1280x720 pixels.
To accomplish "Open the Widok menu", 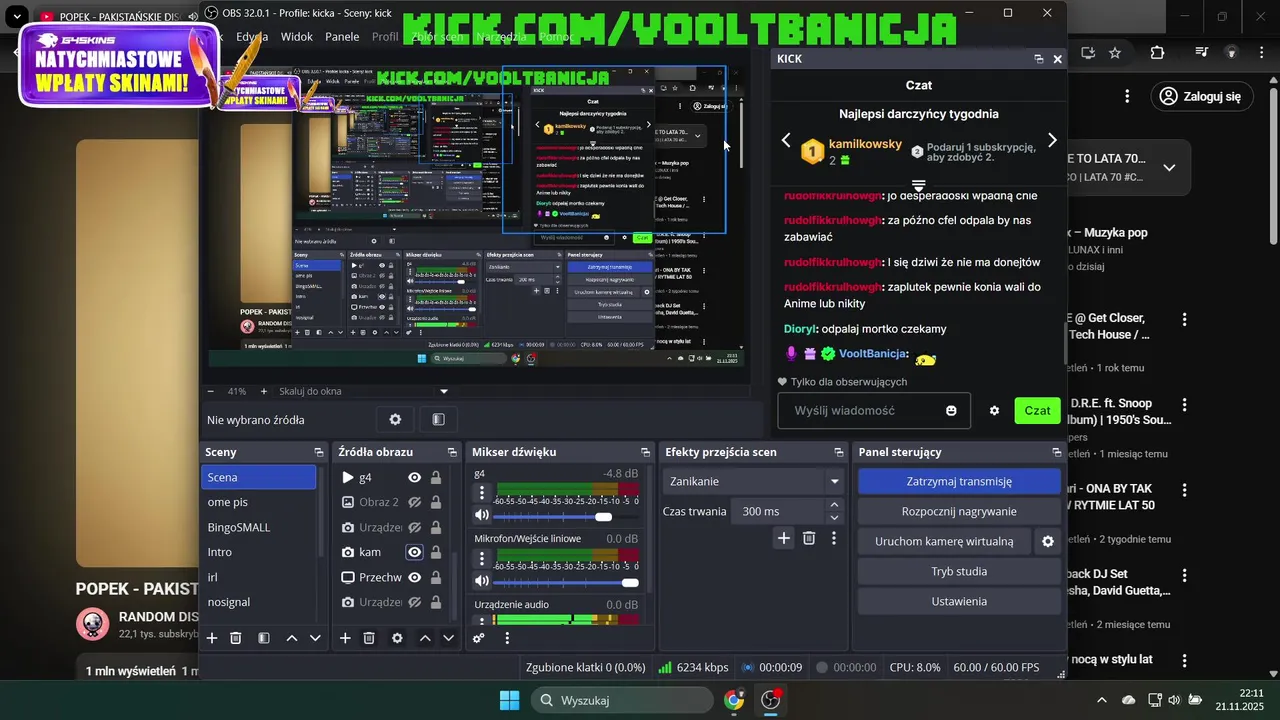I will tap(297, 37).
